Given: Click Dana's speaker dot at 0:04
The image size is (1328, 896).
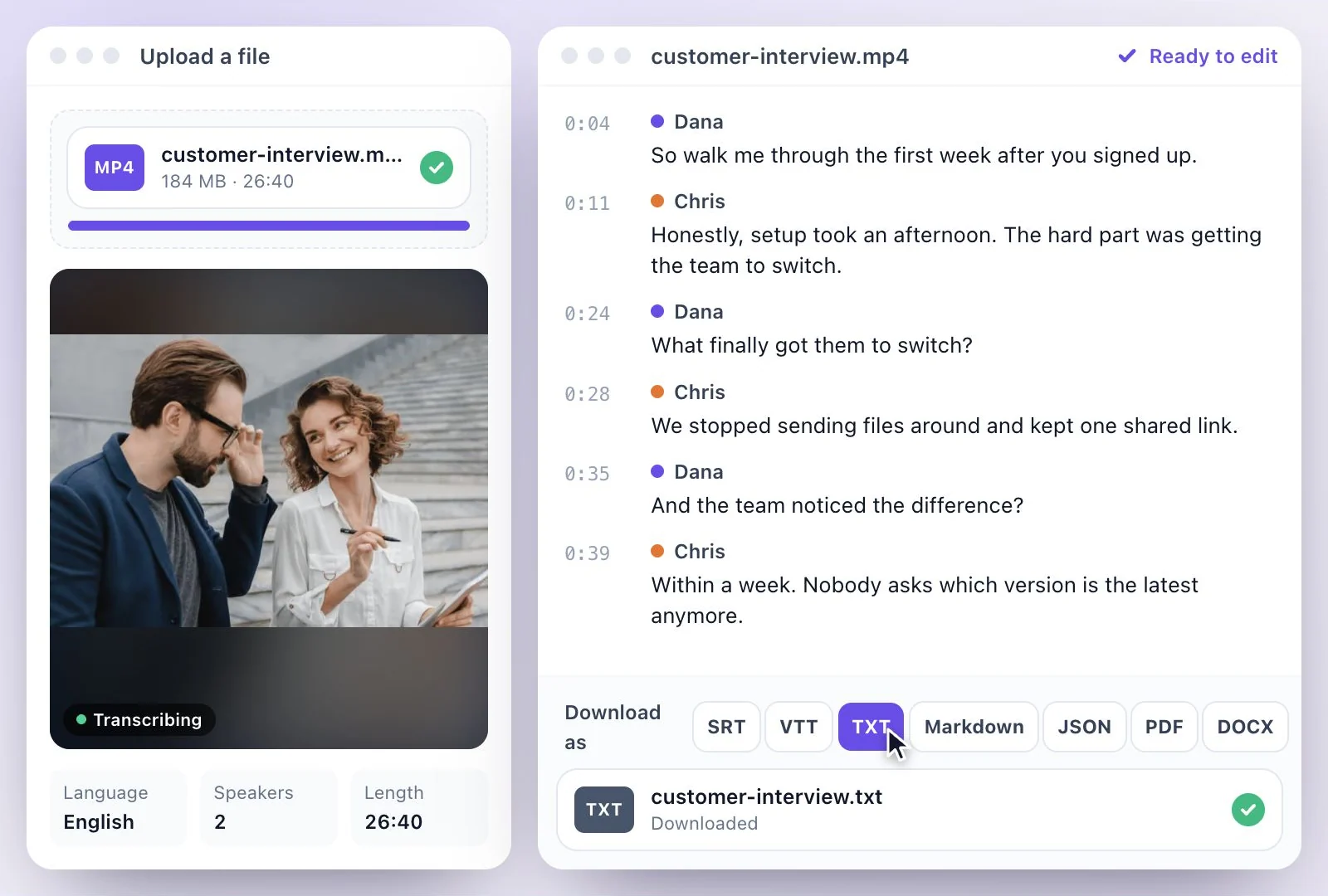Looking at the screenshot, I should pyautogui.click(x=657, y=121).
